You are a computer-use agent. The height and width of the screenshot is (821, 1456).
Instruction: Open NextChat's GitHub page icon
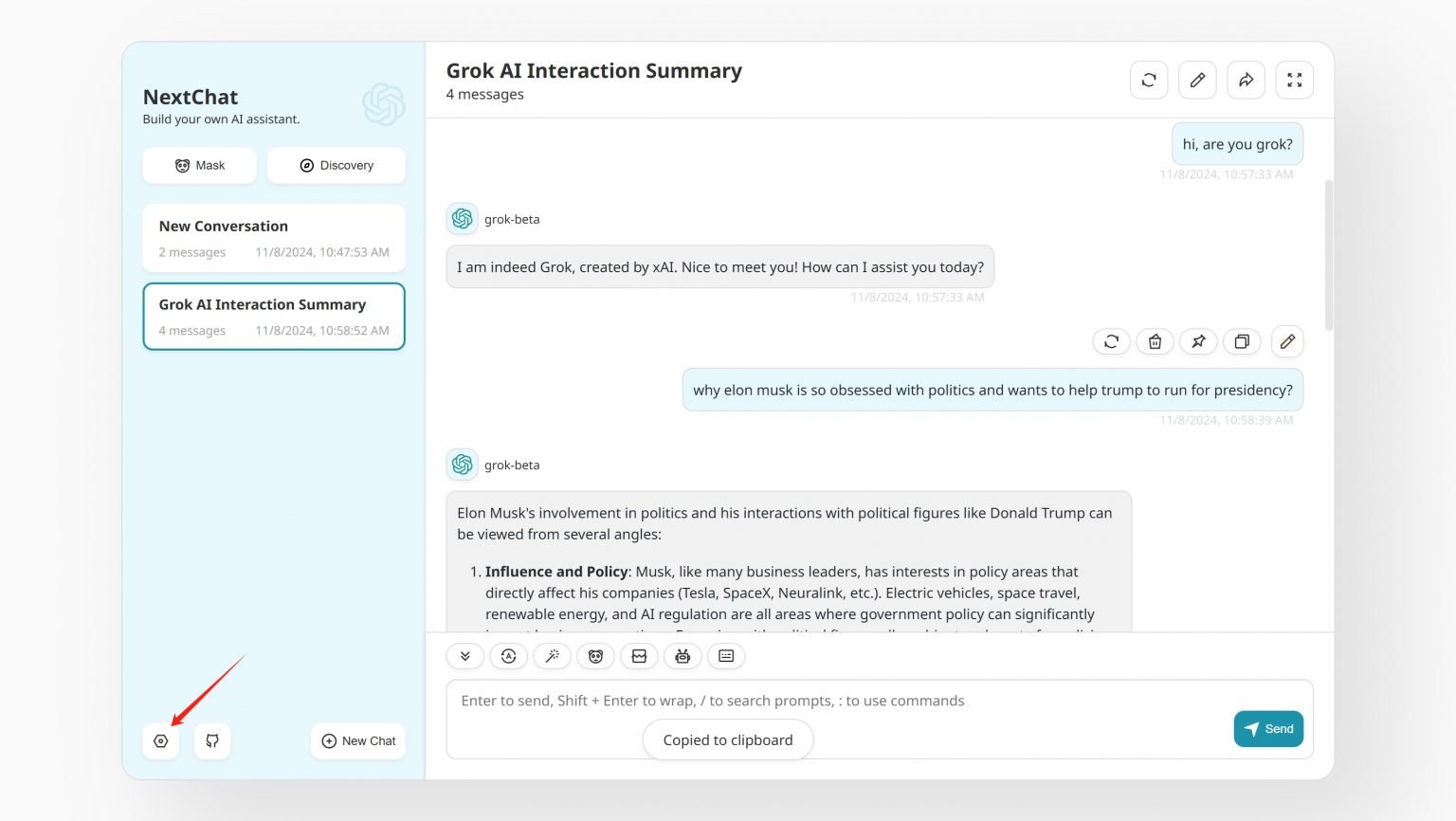(x=211, y=740)
